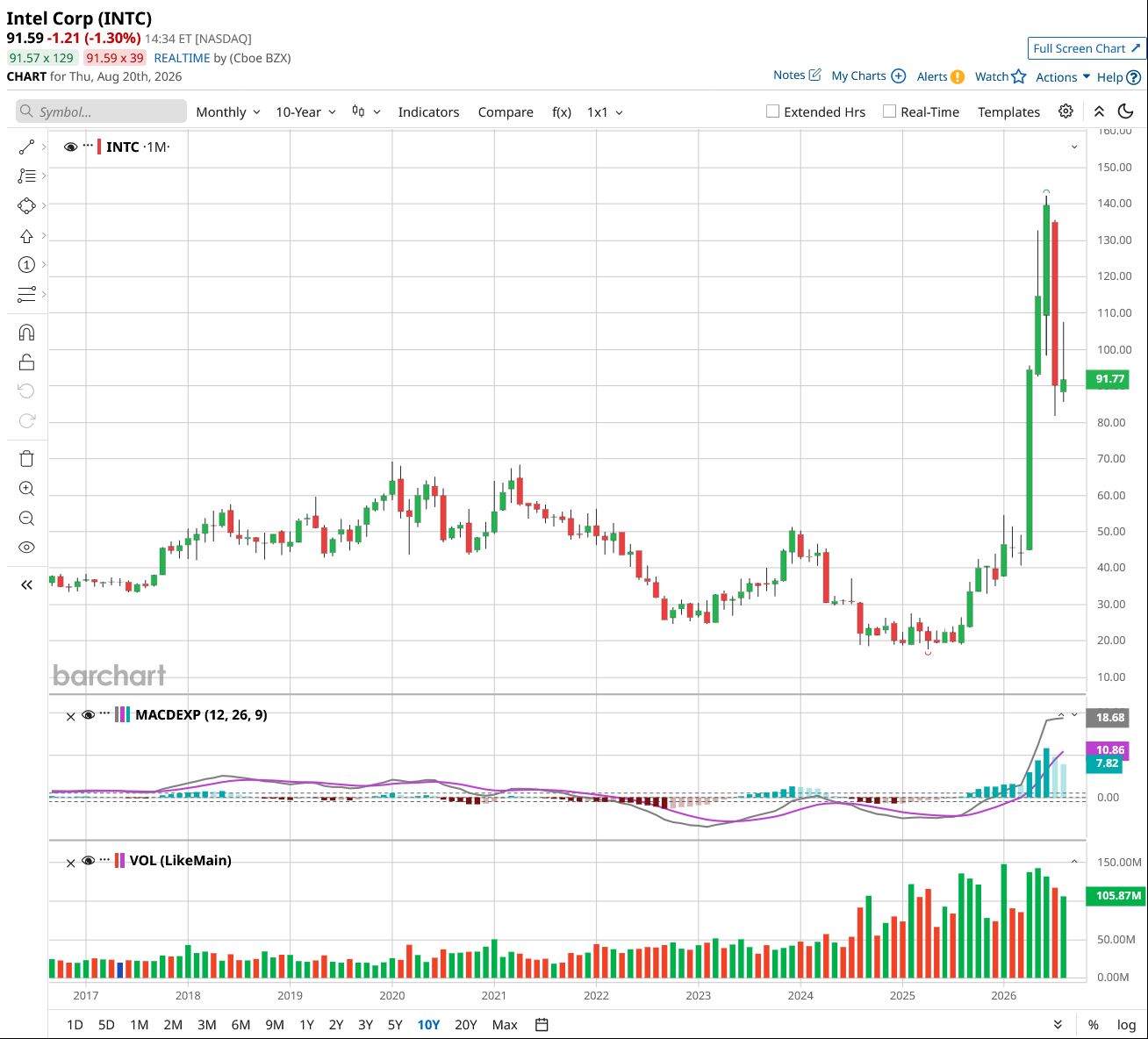Select the 1D range
1148x1039 pixels.
pyautogui.click(x=75, y=1024)
